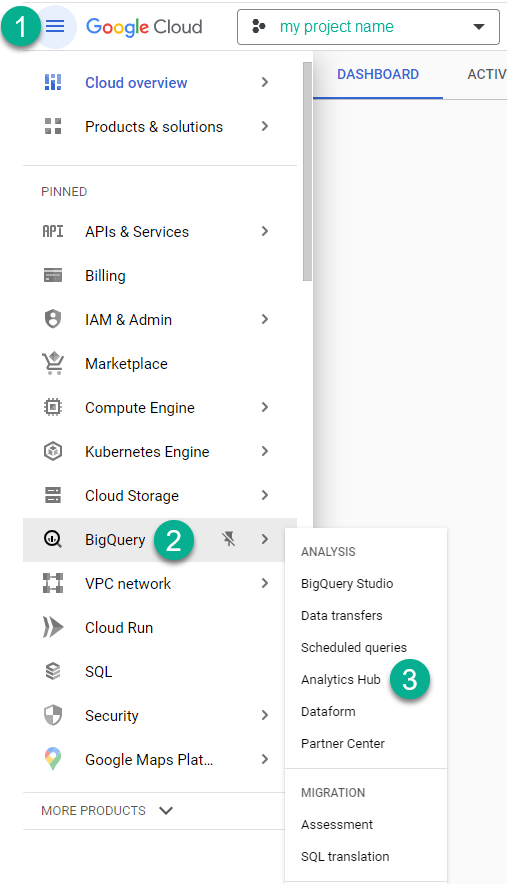The image size is (507, 884).
Task: Expand the VPC network submenu chevron
Action: (x=264, y=583)
